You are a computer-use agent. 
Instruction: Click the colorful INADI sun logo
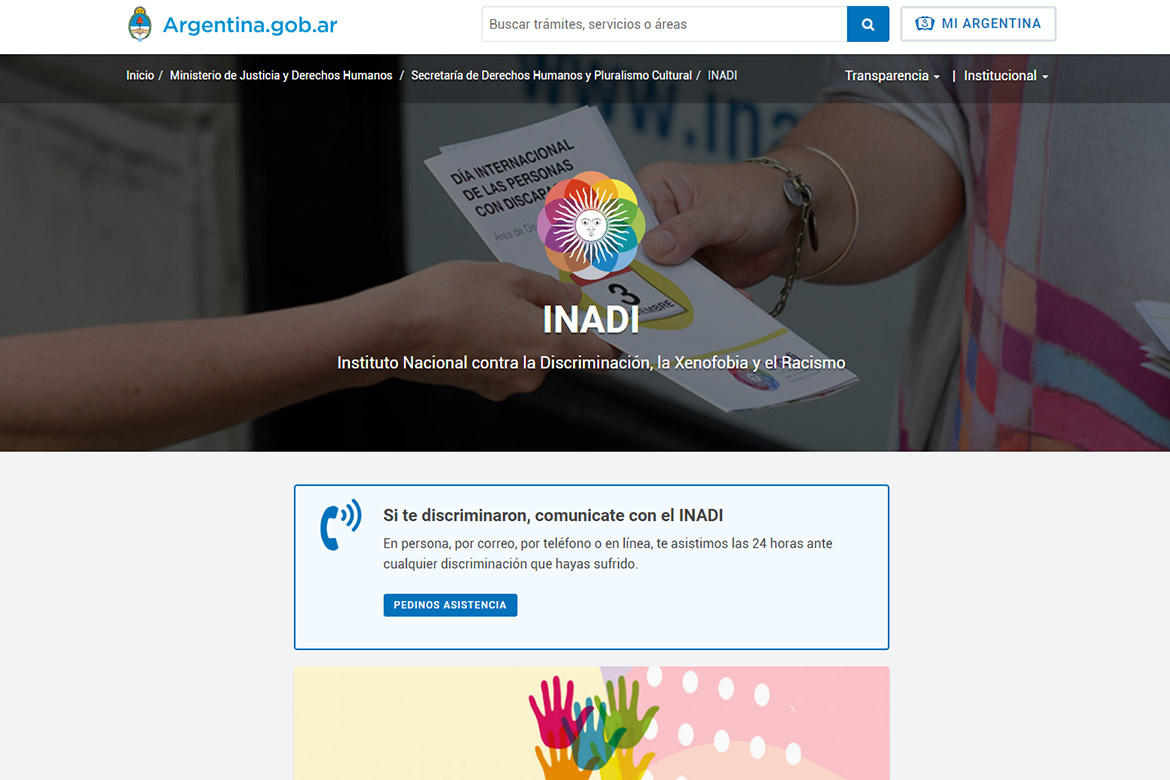591,225
